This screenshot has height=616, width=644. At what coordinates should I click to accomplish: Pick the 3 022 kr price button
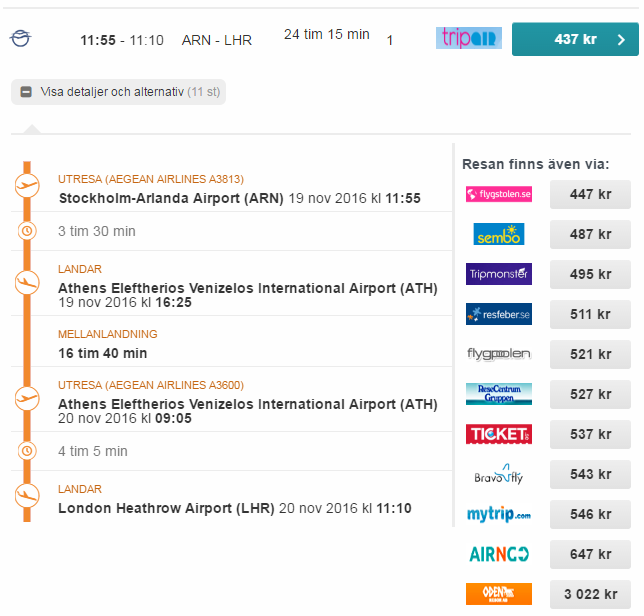[590, 594]
